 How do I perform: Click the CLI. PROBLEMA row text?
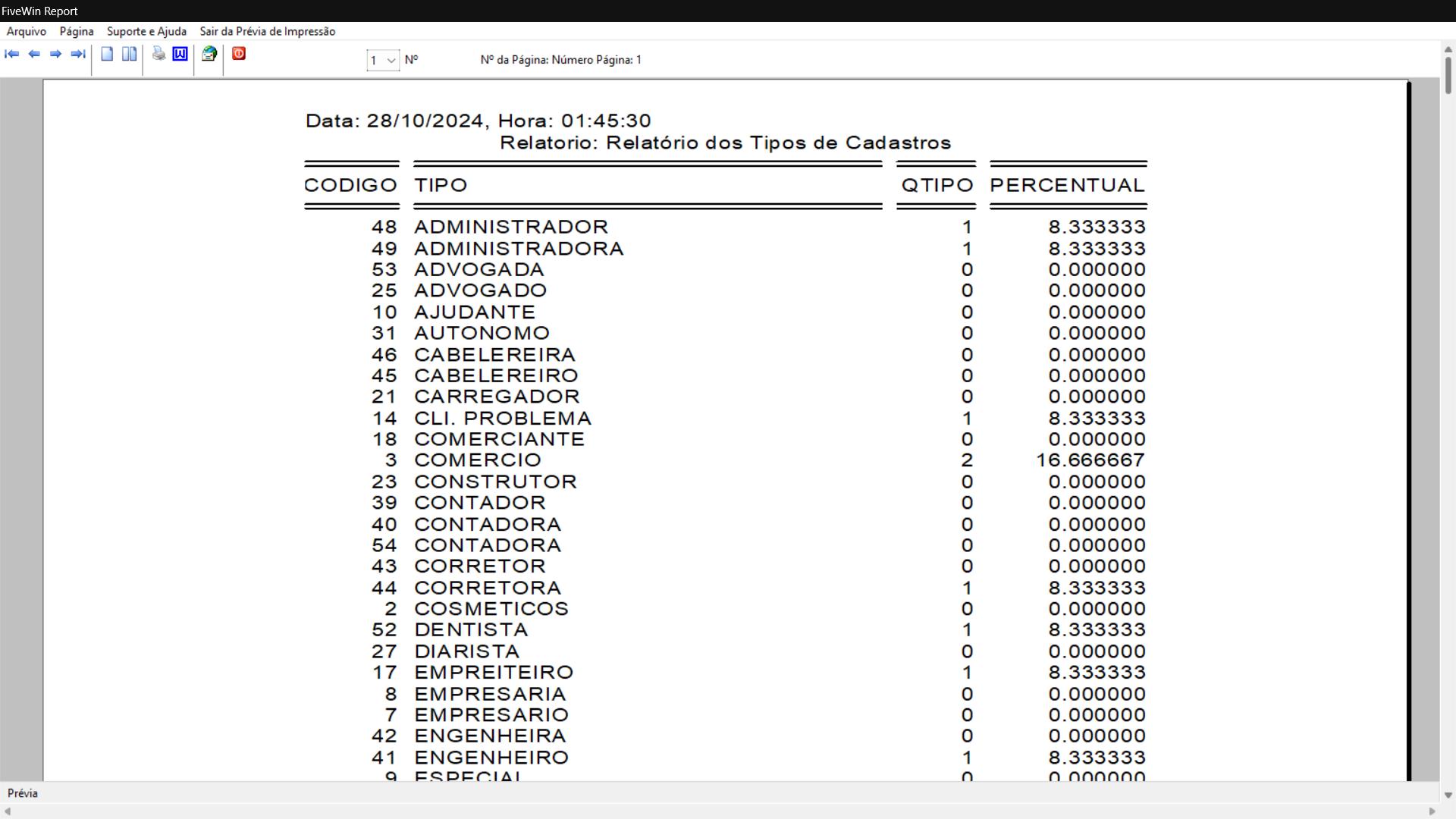[503, 419]
